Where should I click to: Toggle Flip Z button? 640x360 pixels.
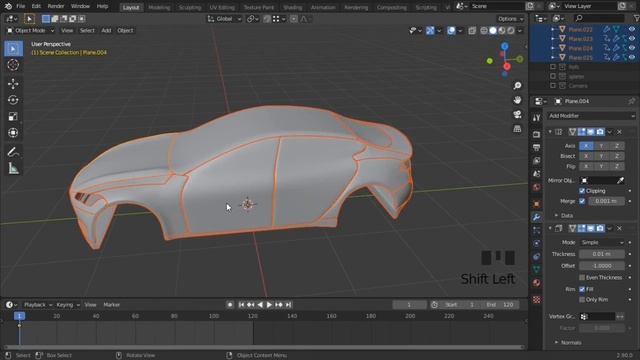pyautogui.click(x=617, y=166)
